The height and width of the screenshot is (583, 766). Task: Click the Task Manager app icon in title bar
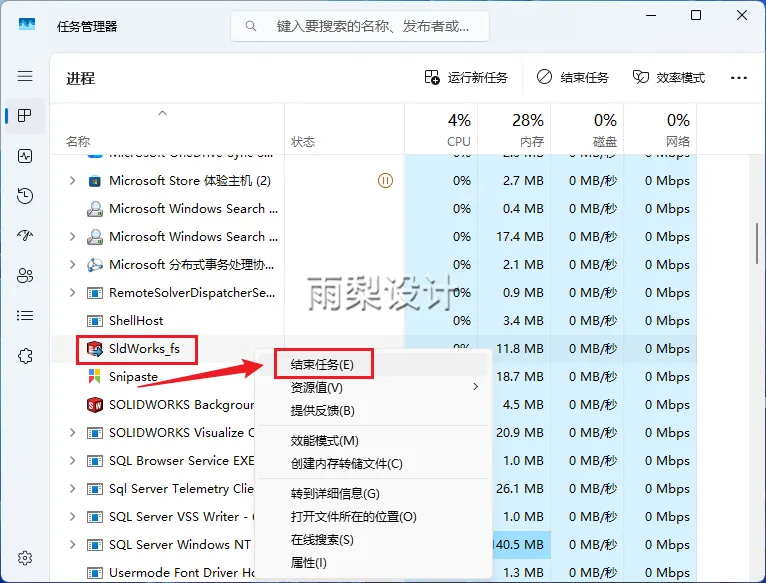click(27, 24)
